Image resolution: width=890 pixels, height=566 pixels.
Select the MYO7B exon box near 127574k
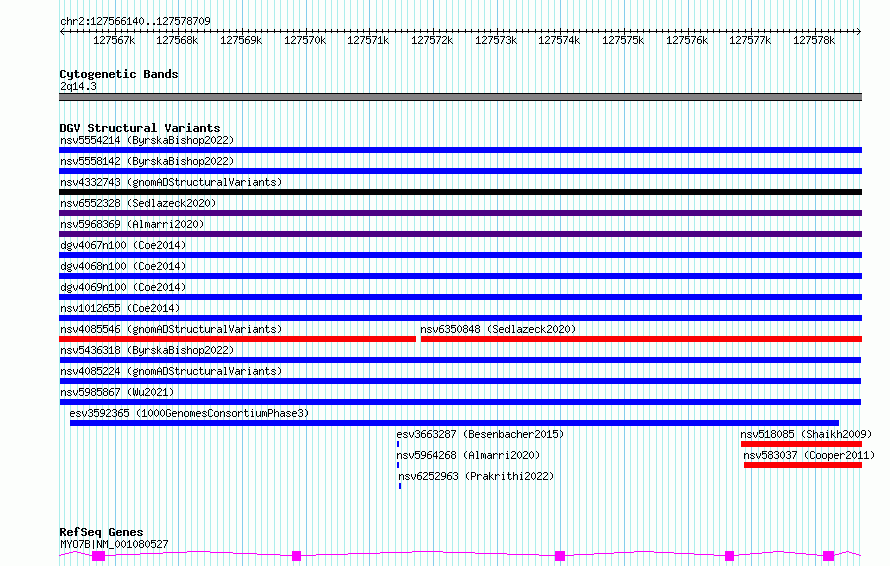coord(560,556)
